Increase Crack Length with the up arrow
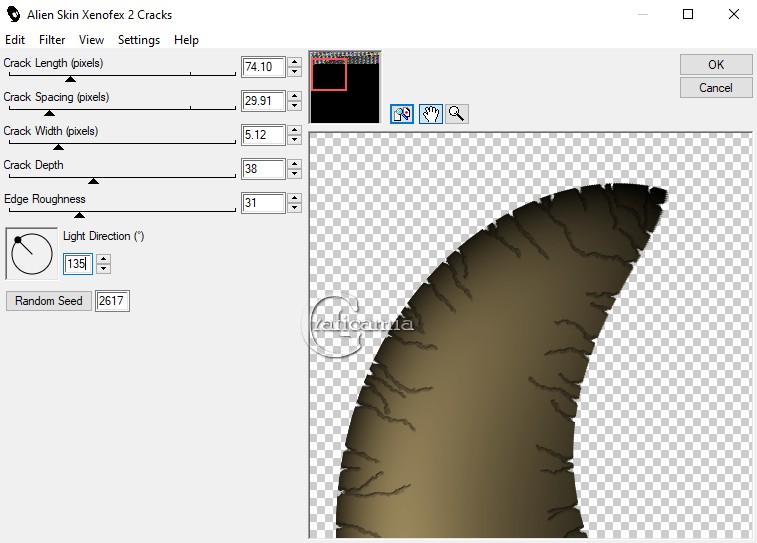 294,62
